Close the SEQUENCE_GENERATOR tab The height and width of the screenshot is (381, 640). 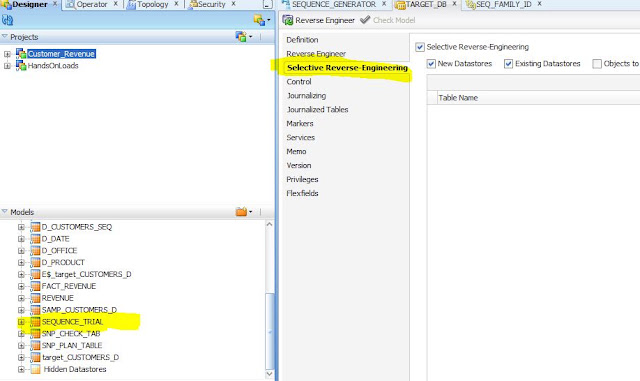click(384, 4)
